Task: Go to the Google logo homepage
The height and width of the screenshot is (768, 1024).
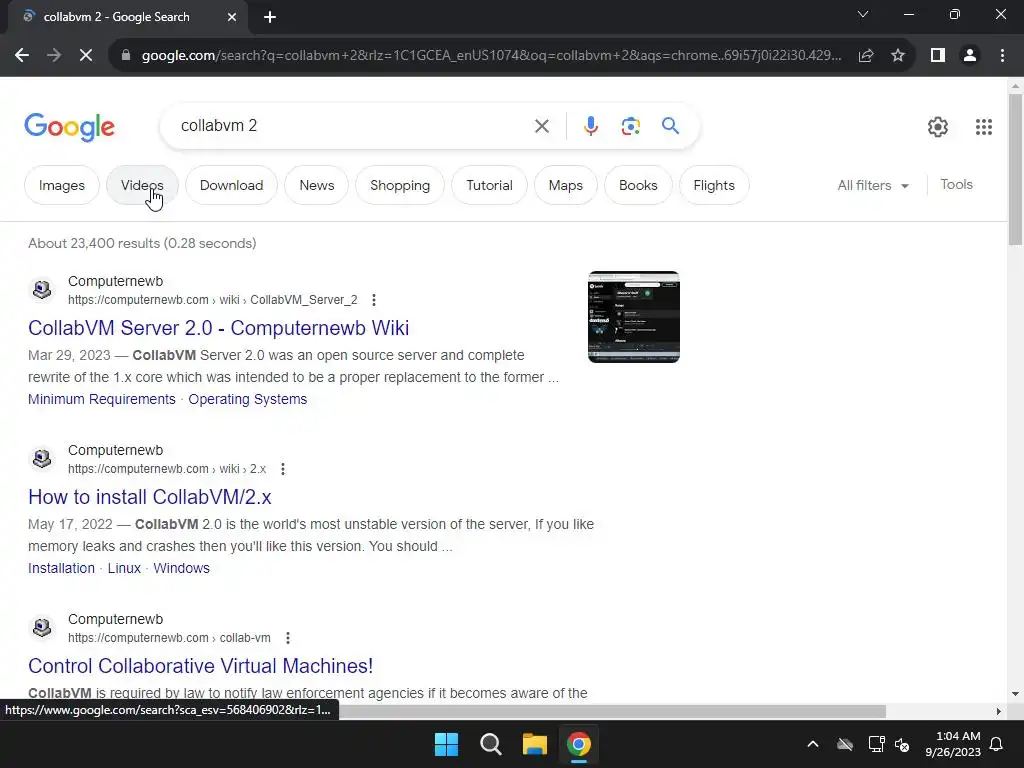Action: pyautogui.click(x=69, y=127)
